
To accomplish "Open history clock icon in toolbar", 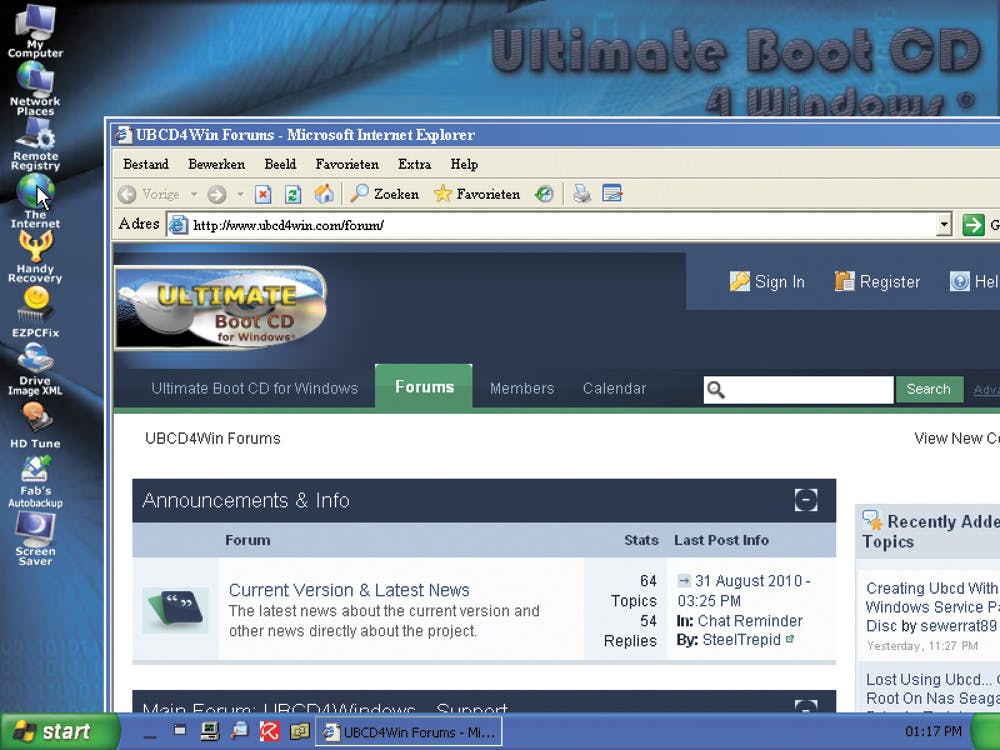I will 544,194.
